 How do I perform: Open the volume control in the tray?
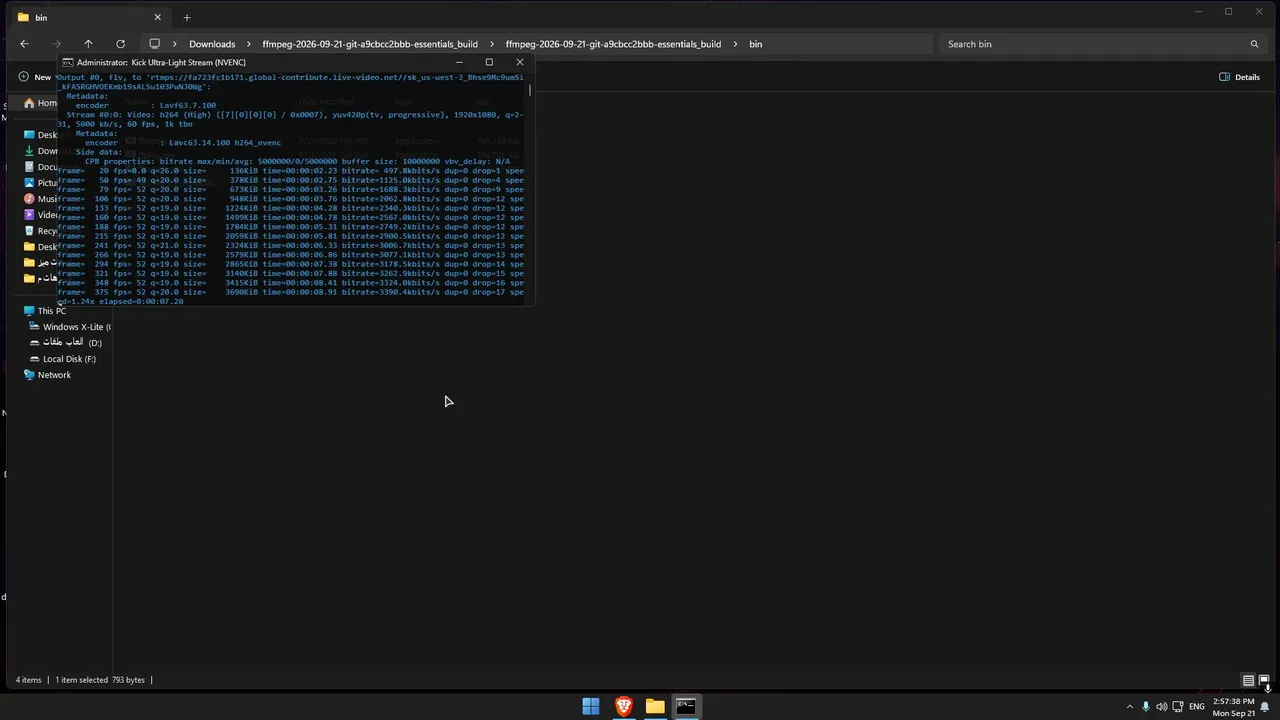1161,707
